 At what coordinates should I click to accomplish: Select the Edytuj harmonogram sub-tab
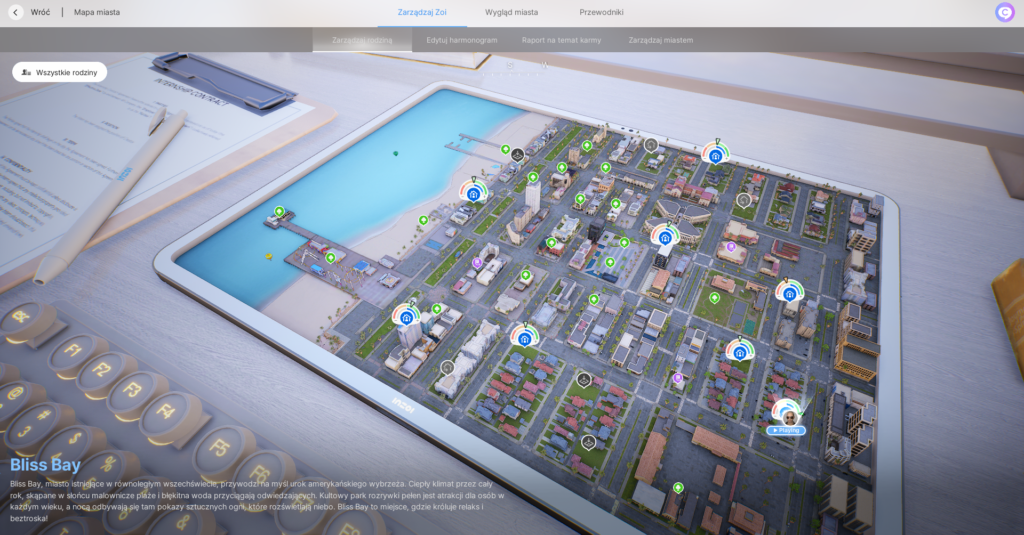(462, 40)
